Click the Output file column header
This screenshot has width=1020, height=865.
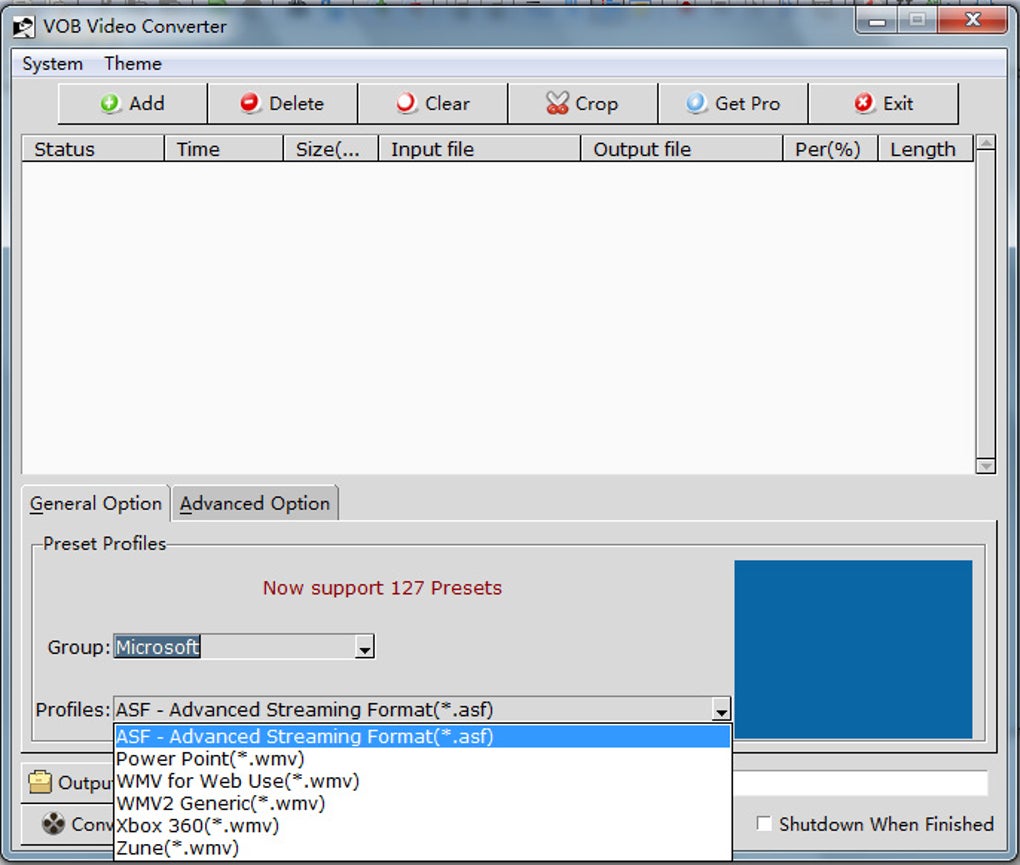coord(682,149)
